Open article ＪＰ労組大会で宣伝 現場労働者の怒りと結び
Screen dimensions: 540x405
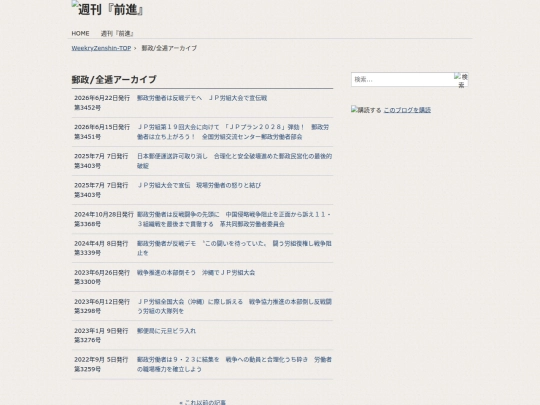coord(199,185)
